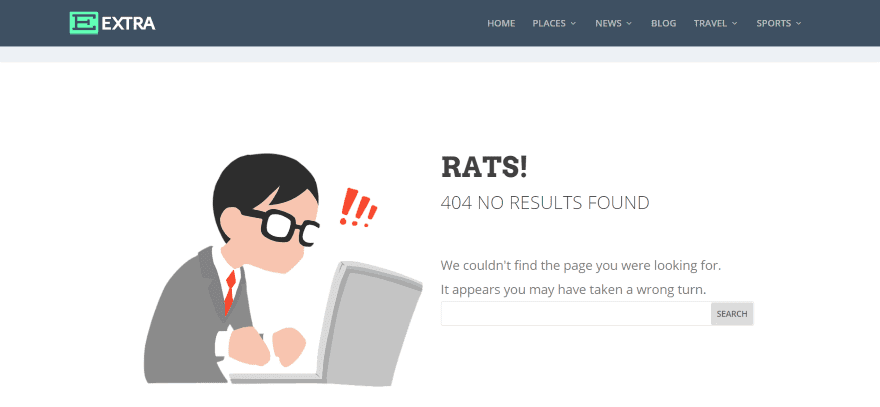The image size is (880, 407).
Task: Click the EXTRA wordmark in header
Action: 129,24
